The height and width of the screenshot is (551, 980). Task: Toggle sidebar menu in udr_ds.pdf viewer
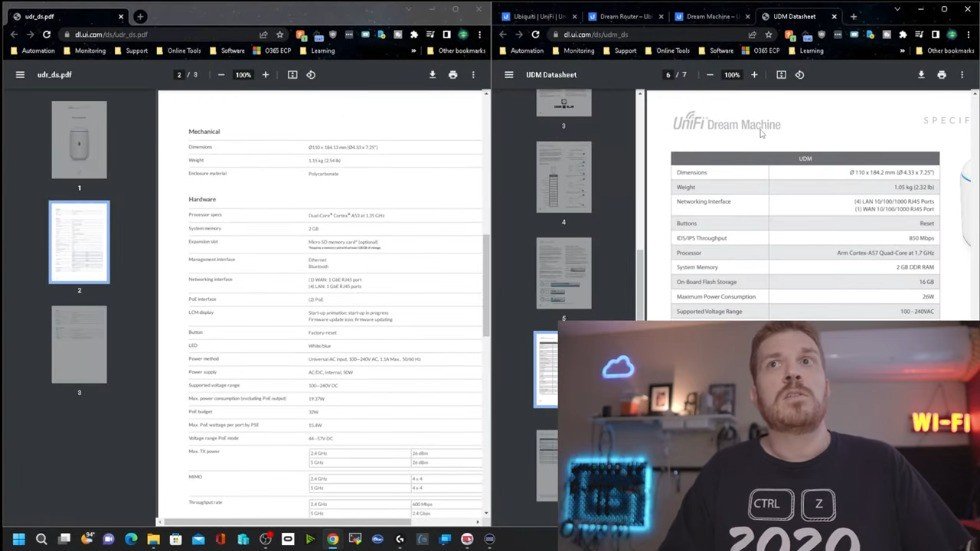coord(20,75)
